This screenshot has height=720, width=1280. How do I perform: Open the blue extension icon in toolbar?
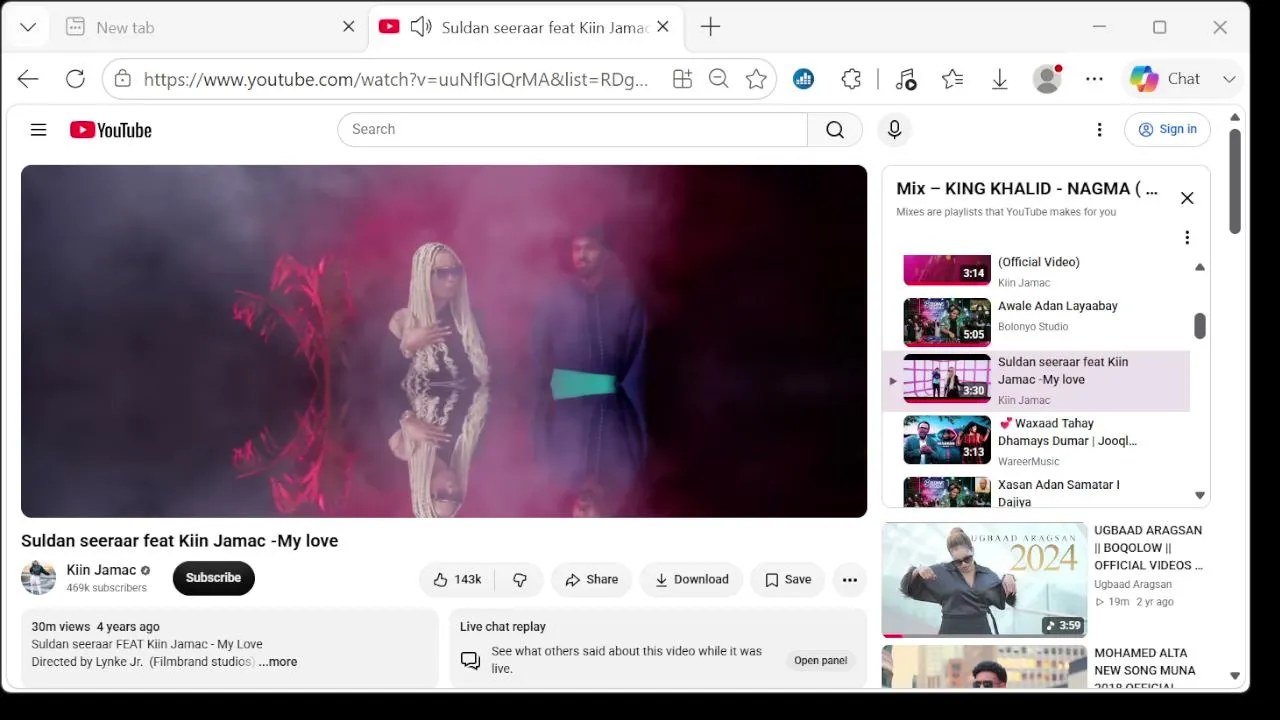click(803, 79)
